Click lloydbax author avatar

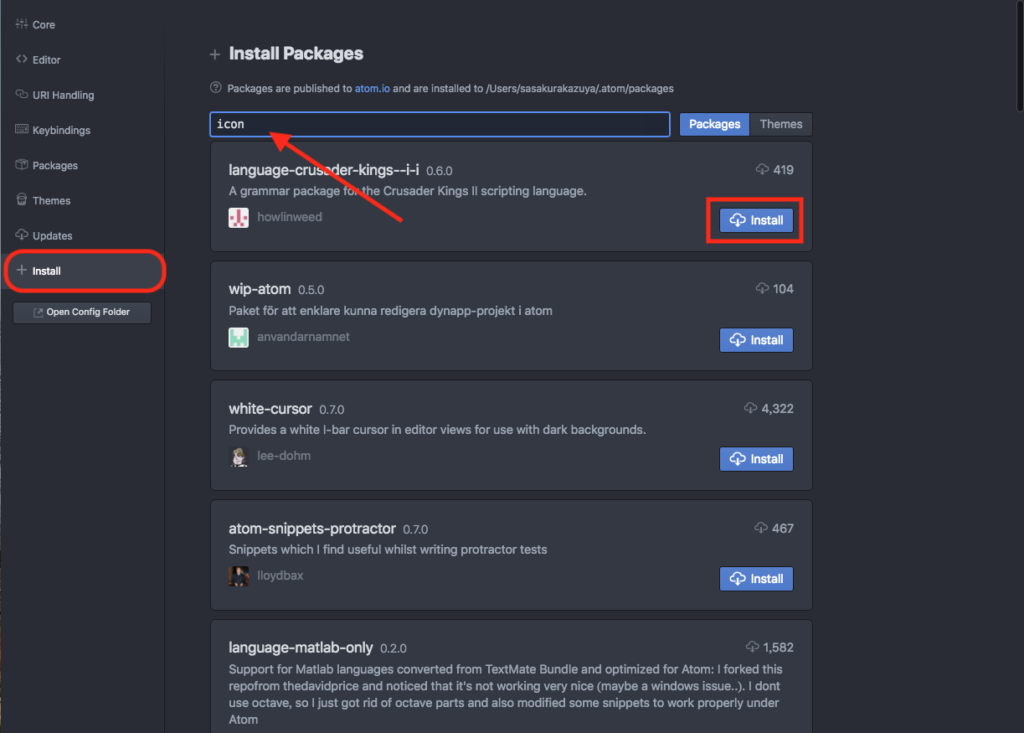[238, 576]
